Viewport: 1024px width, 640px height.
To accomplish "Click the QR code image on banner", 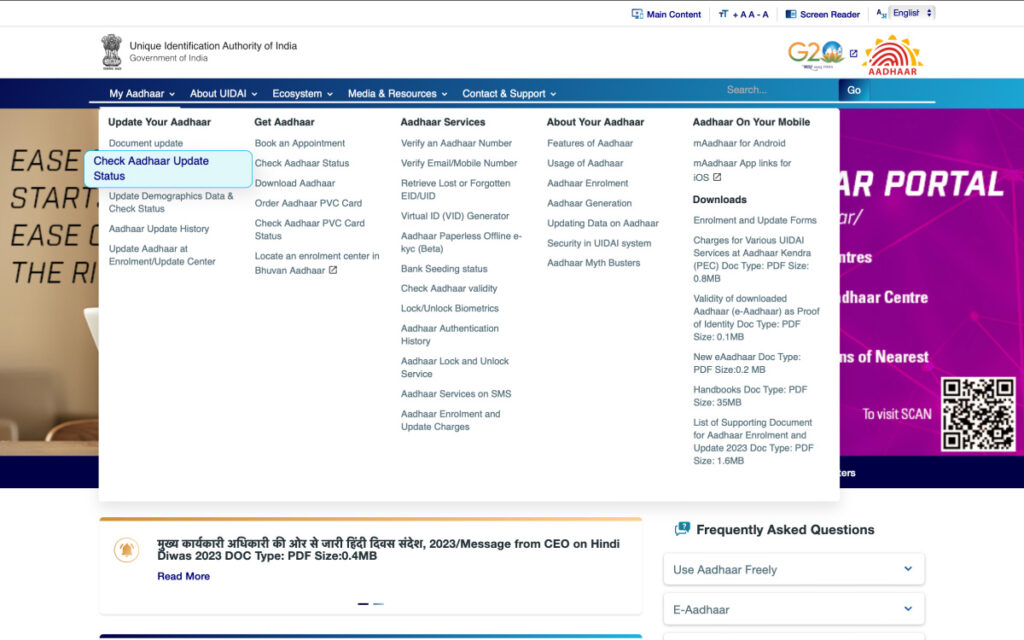I will point(977,413).
